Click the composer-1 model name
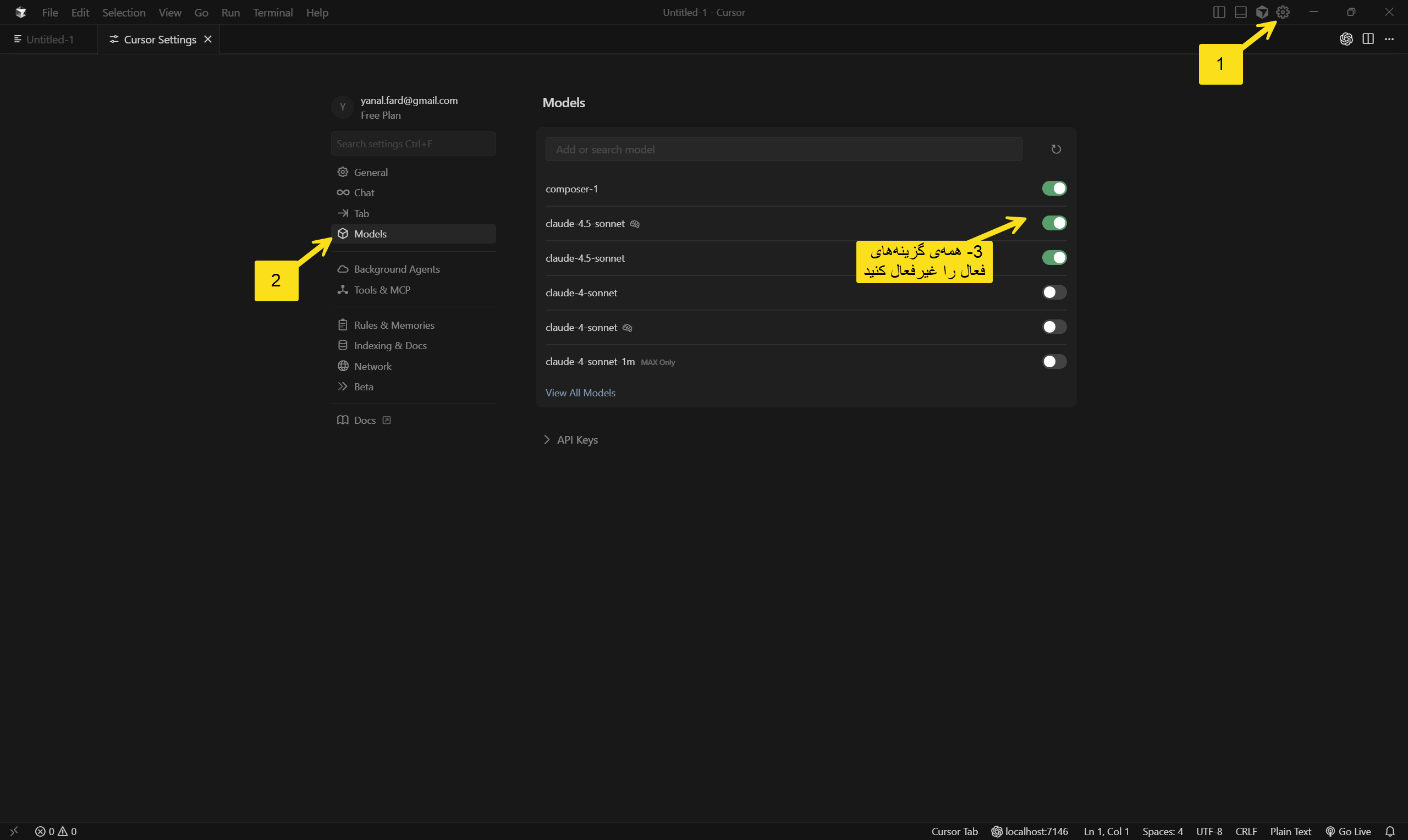1408x840 pixels. point(571,189)
